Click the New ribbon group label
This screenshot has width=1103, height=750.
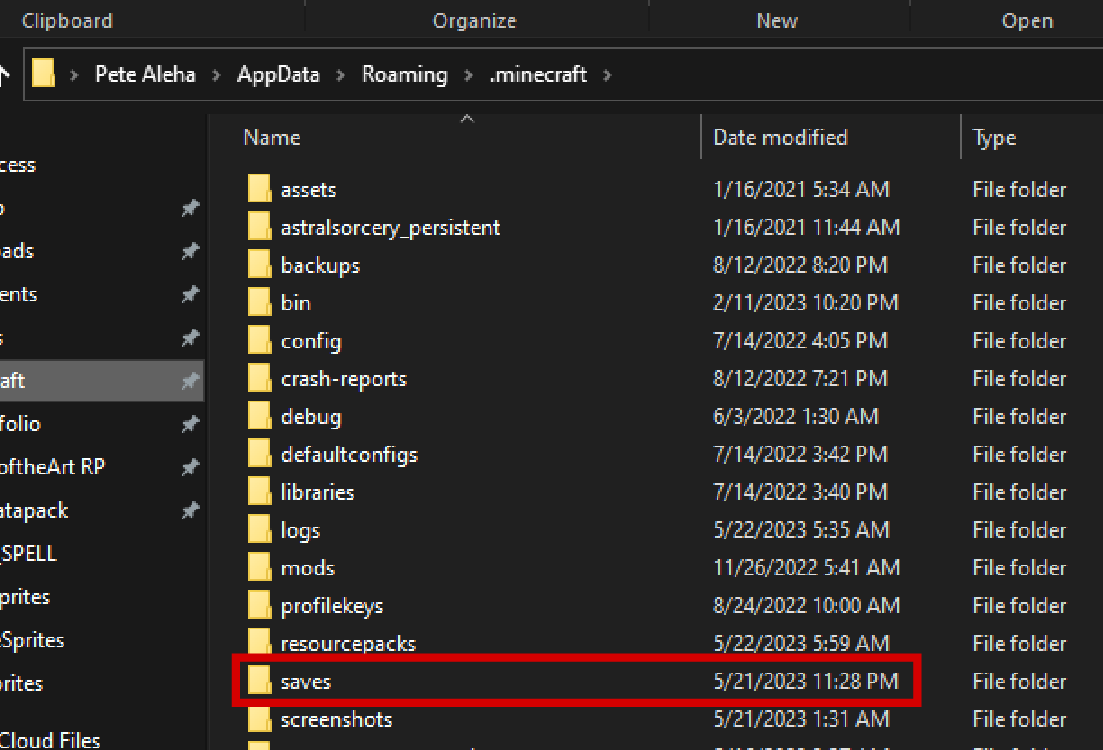coord(777,21)
